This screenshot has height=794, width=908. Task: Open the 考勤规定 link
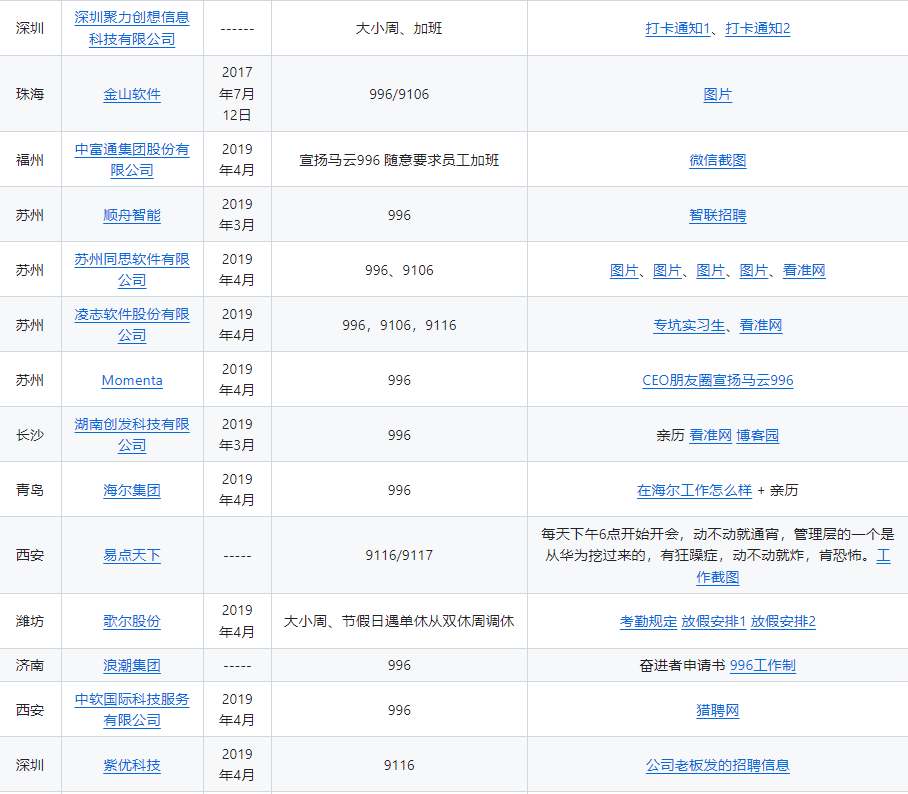click(x=648, y=621)
